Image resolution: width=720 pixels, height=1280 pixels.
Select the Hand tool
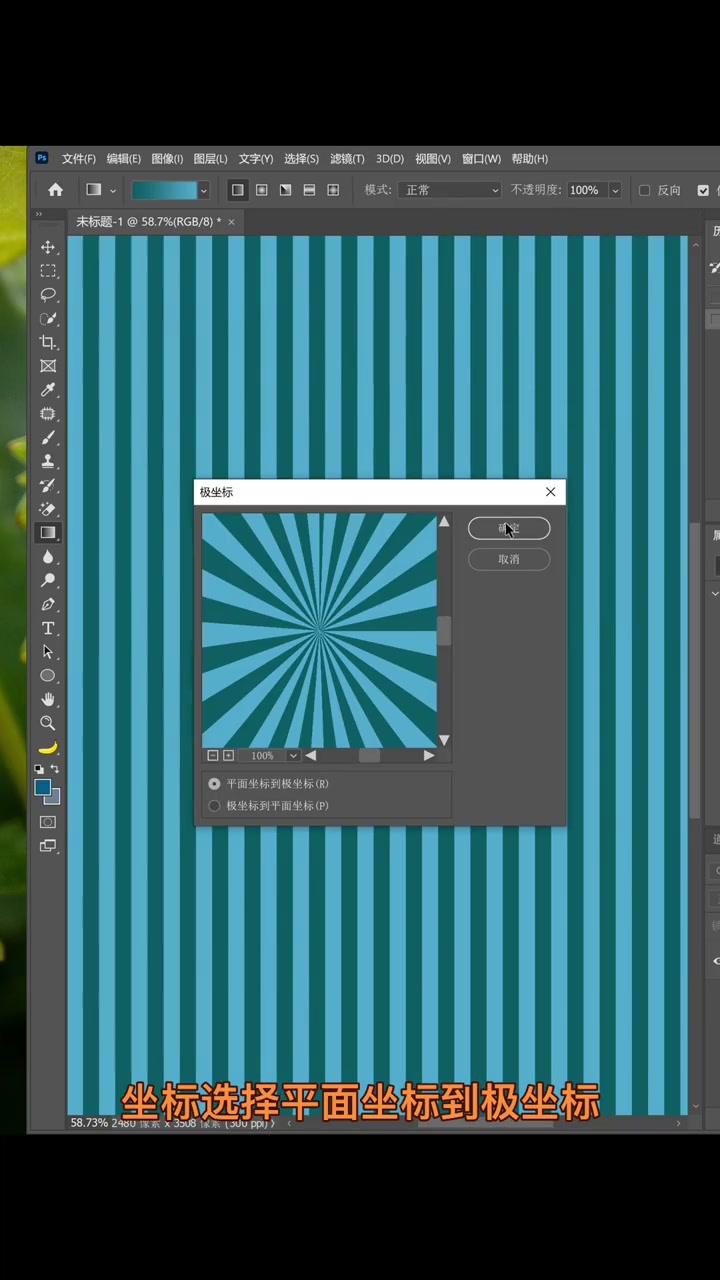coord(47,699)
